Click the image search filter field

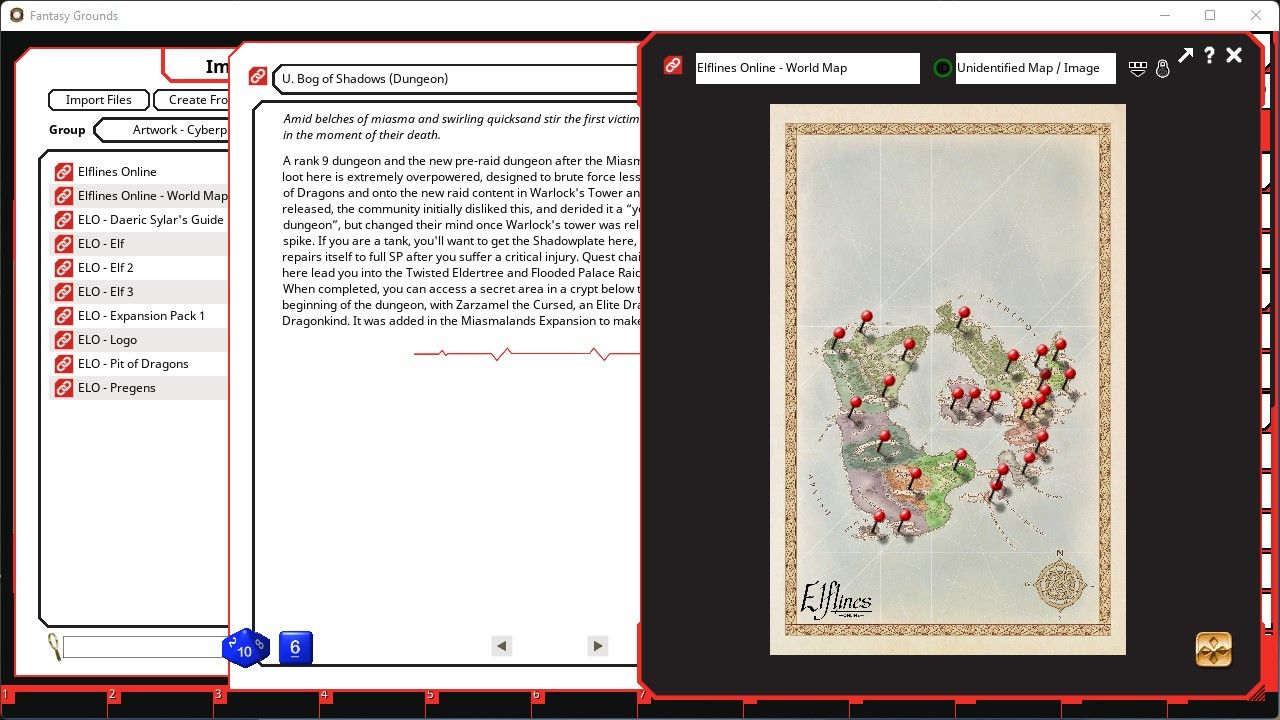click(145, 648)
